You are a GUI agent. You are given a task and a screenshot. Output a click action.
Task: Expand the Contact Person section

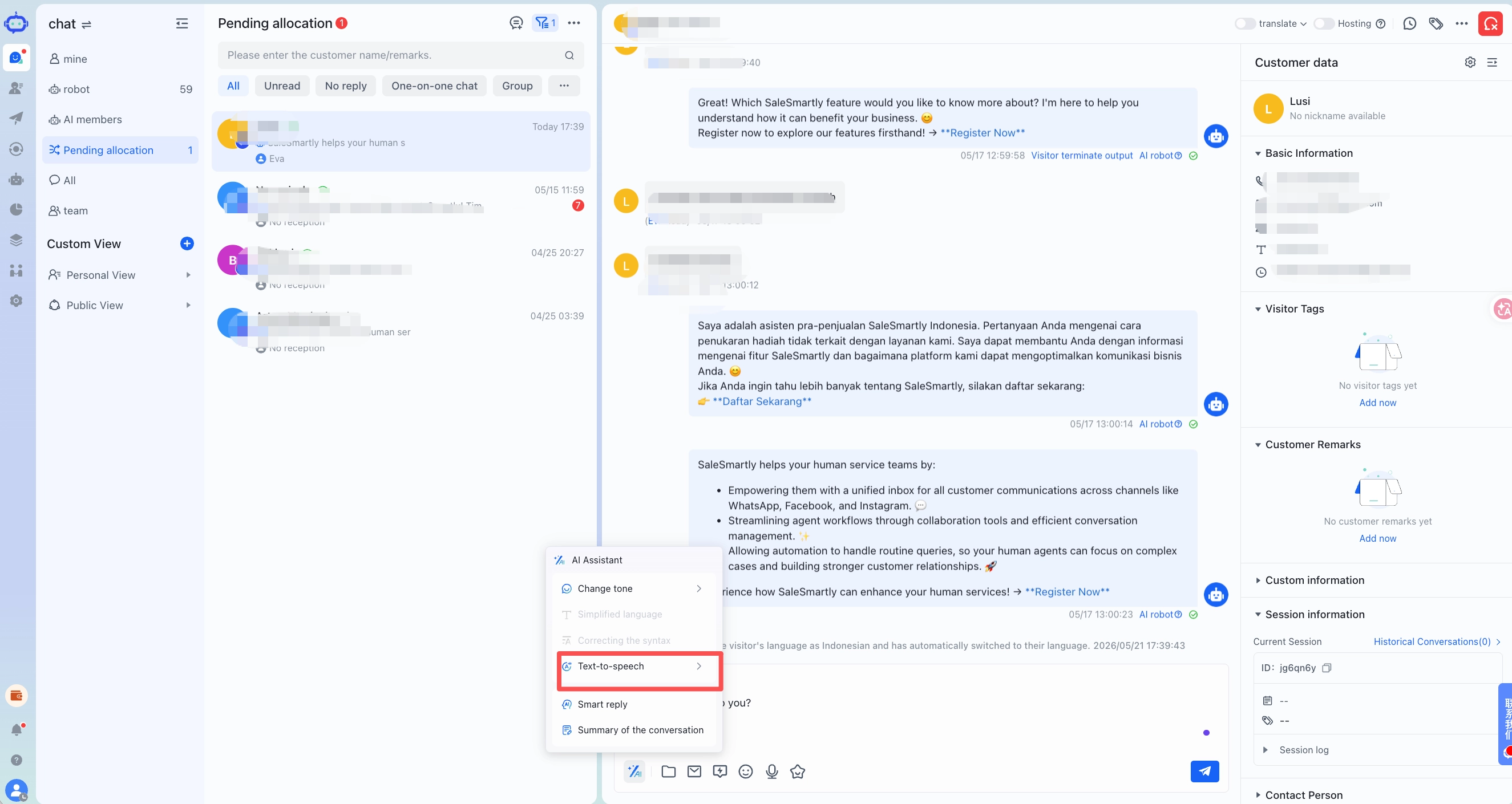[1258, 795]
